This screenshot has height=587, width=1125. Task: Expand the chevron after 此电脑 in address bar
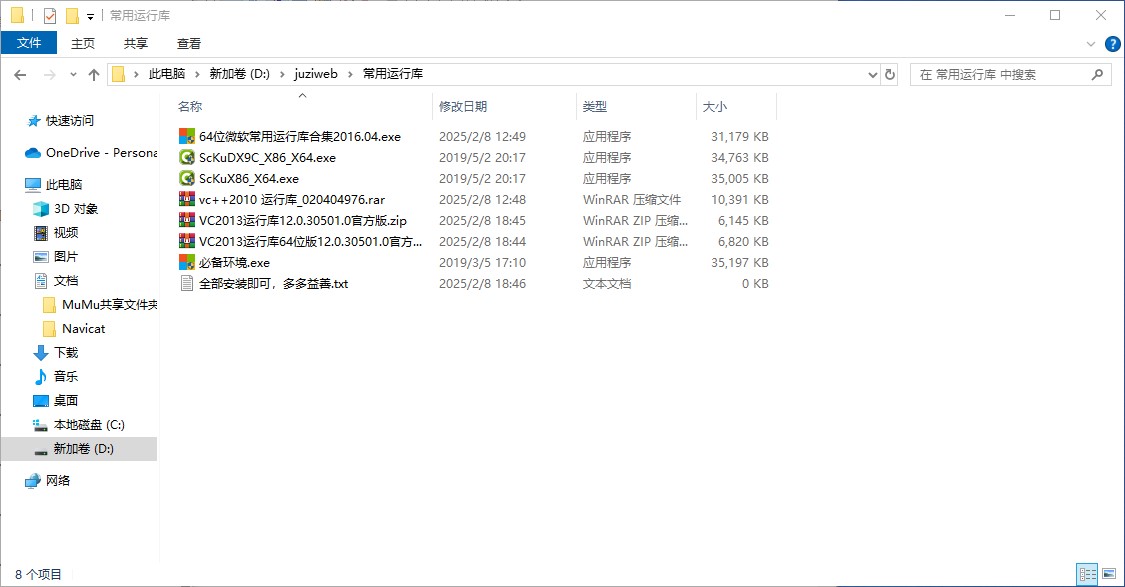[196, 74]
